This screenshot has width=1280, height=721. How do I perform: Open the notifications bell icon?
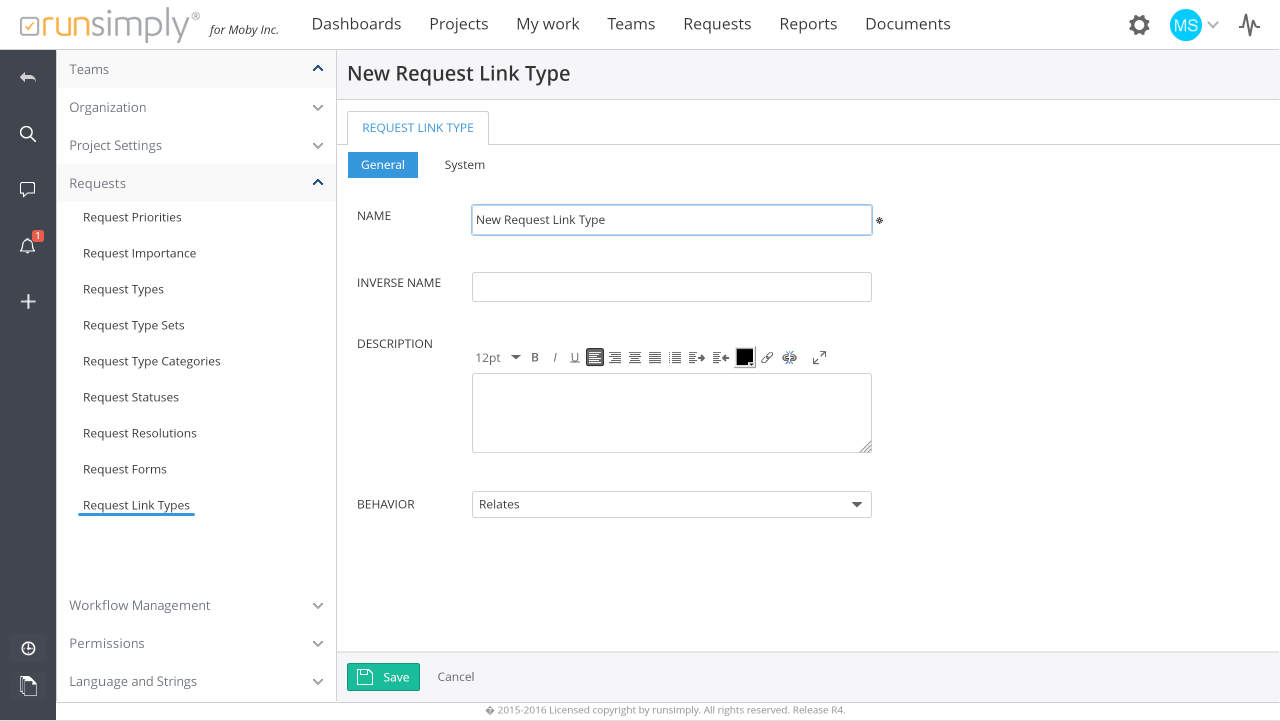click(x=28, y=246)
